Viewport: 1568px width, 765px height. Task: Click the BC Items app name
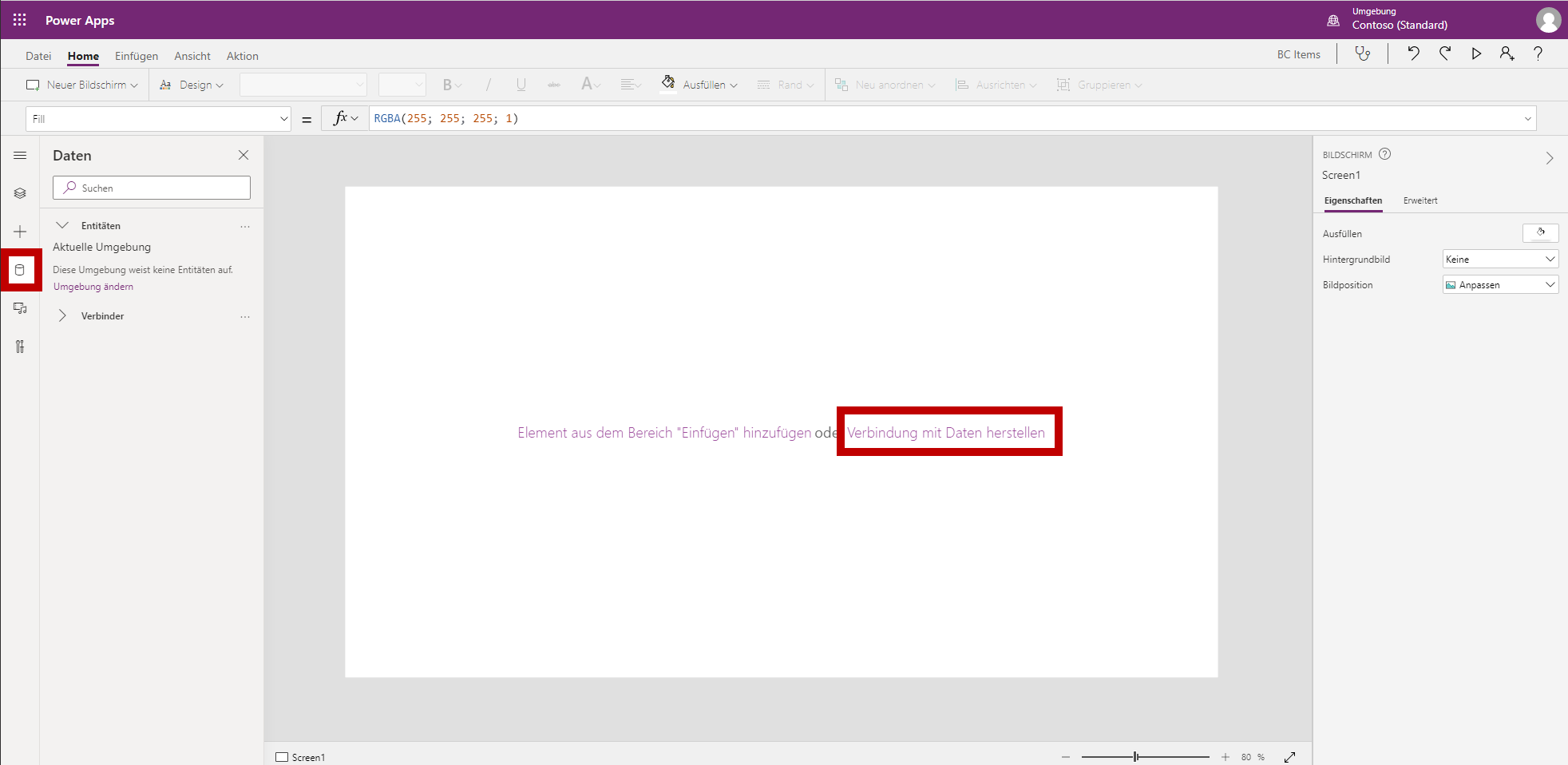click(x=1299, y=54)
